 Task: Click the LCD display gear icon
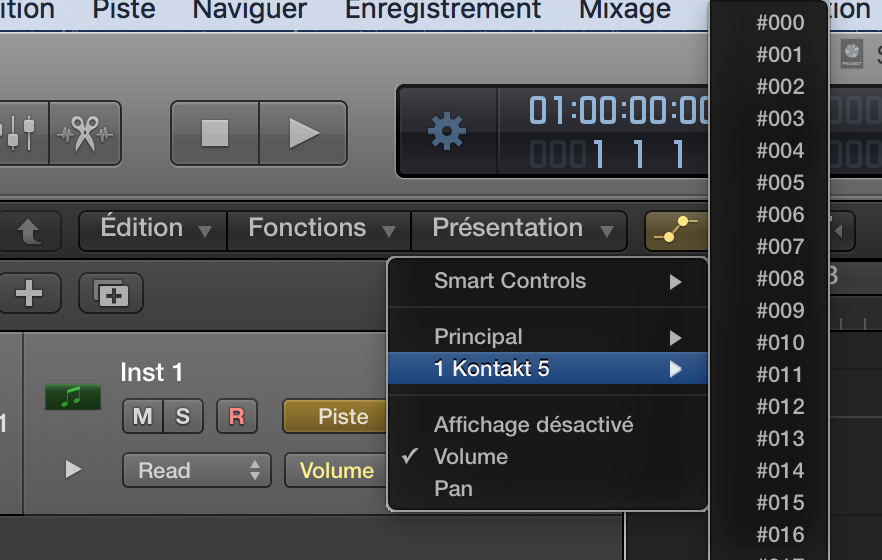(446, 131)
